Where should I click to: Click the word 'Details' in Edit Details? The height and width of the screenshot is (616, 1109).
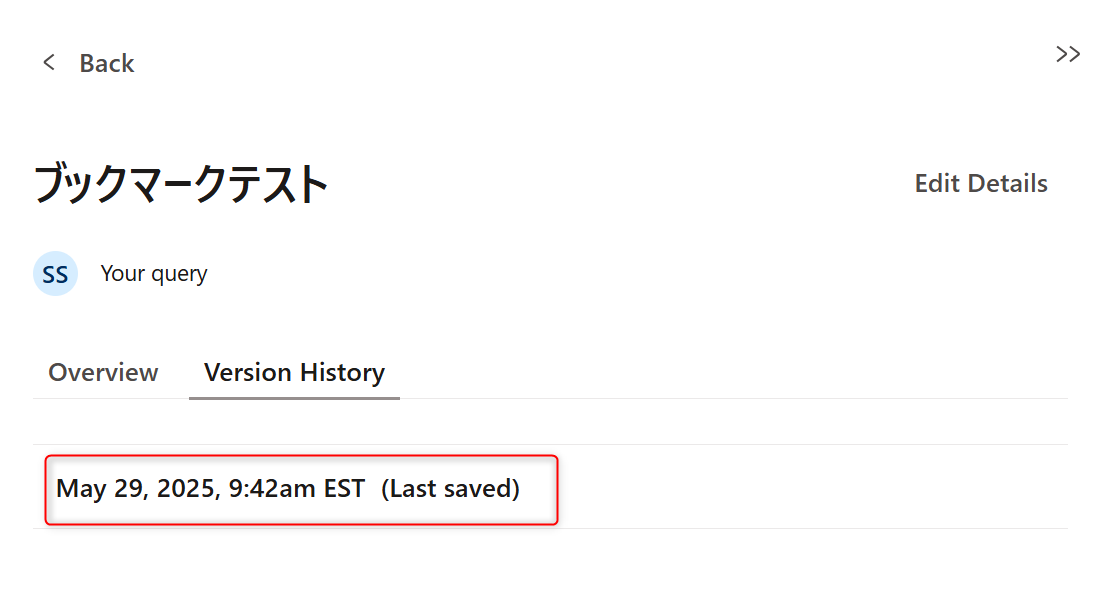click(1007, 183)
